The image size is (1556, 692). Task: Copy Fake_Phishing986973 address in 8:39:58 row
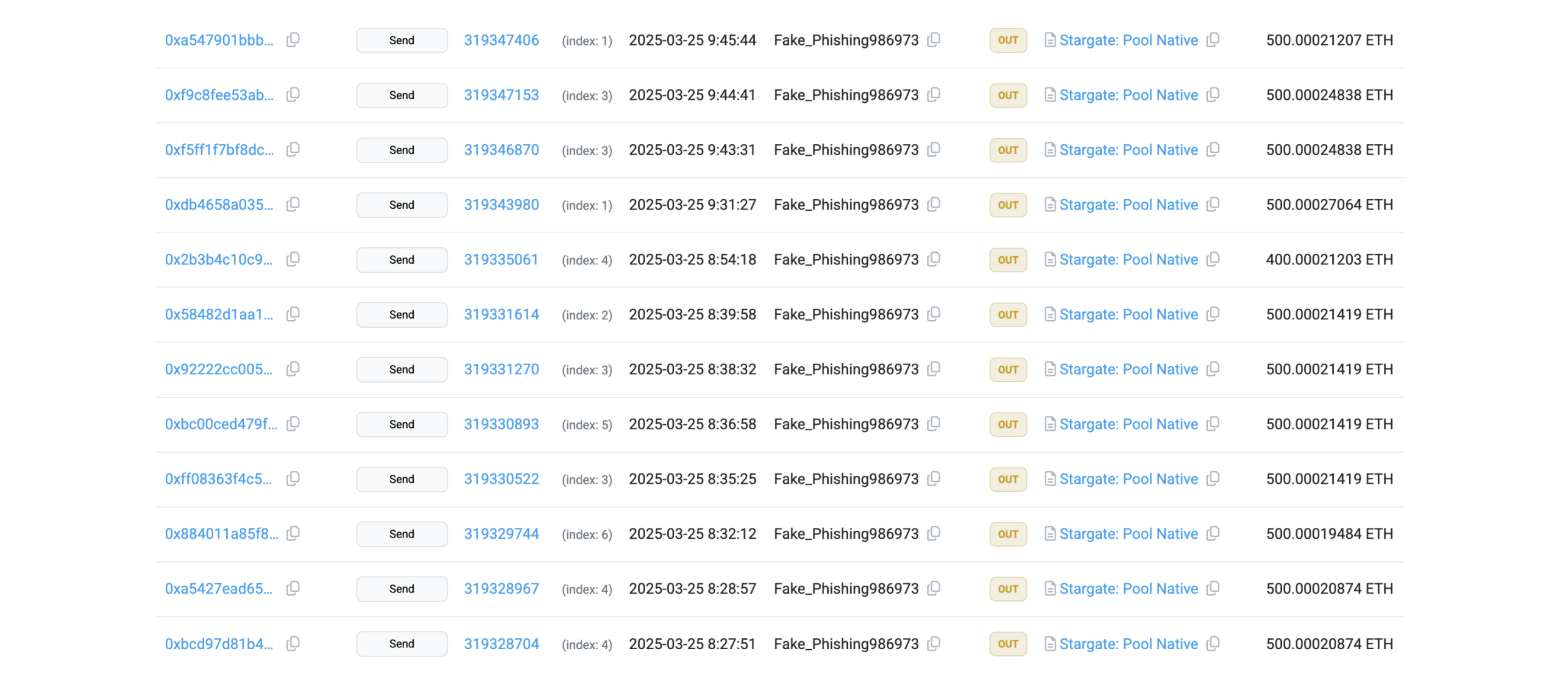[x=934, y=314]
